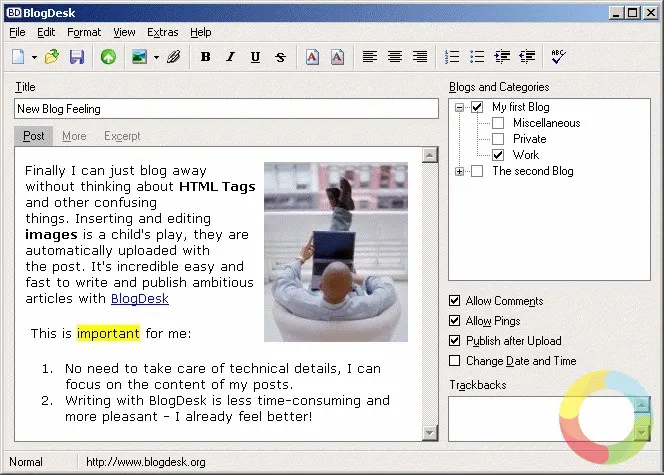The height and width of the screenshot is (475, 664).
Task: Switch to the Post tab
Action: point(33,136)
